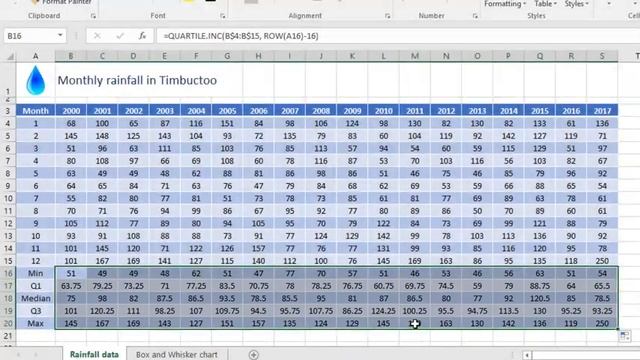Select row 21 header
The width and height of the screenshot is (640, 360).
coord(8,336)
